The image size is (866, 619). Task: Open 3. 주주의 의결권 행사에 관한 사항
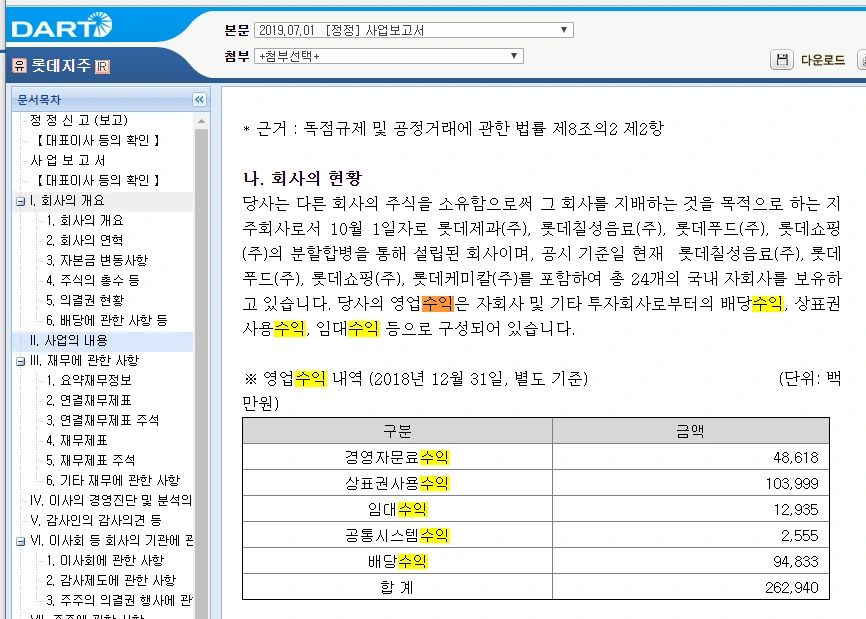pos(119,600)
